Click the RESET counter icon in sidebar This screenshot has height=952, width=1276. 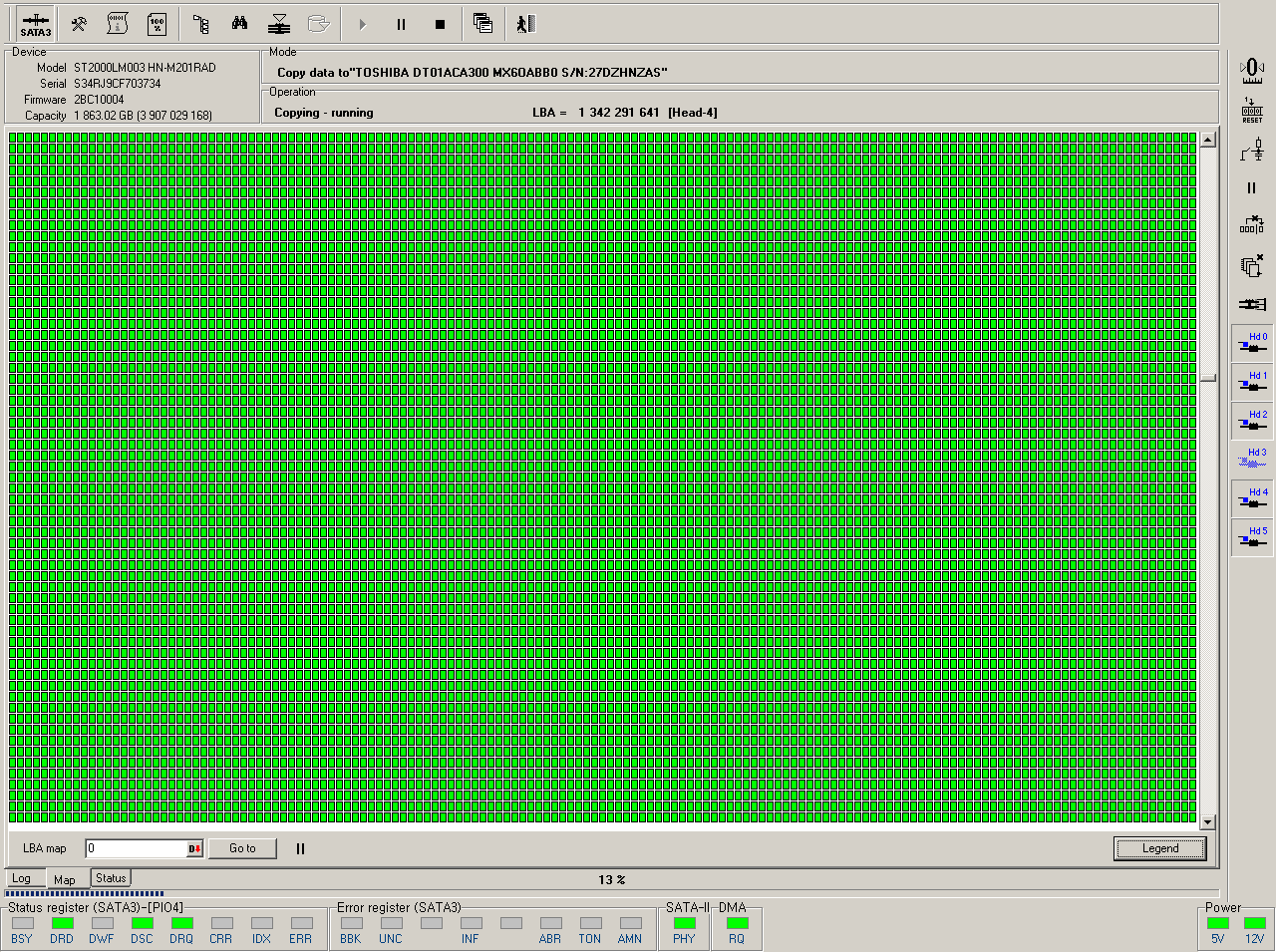[x=1252, y=110]
